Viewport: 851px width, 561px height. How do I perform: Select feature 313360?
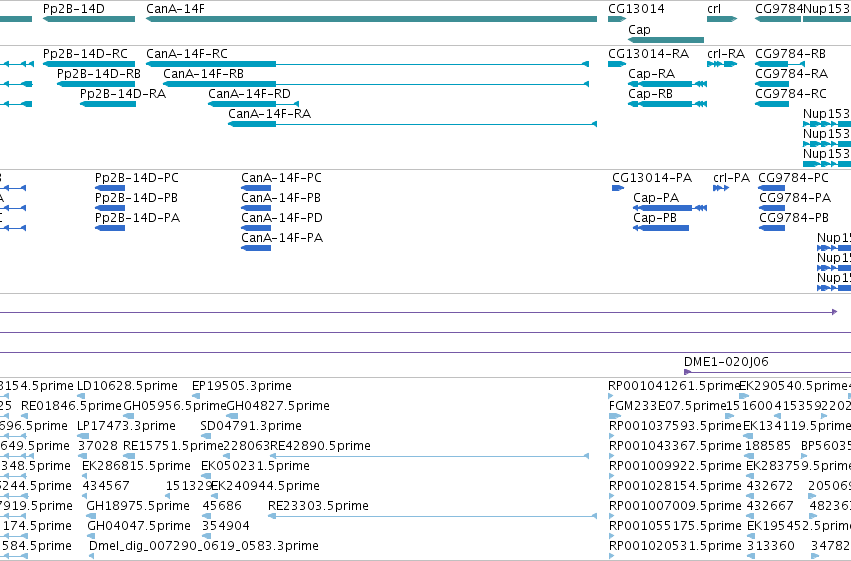pyautogui.click(x=751, y=556)
